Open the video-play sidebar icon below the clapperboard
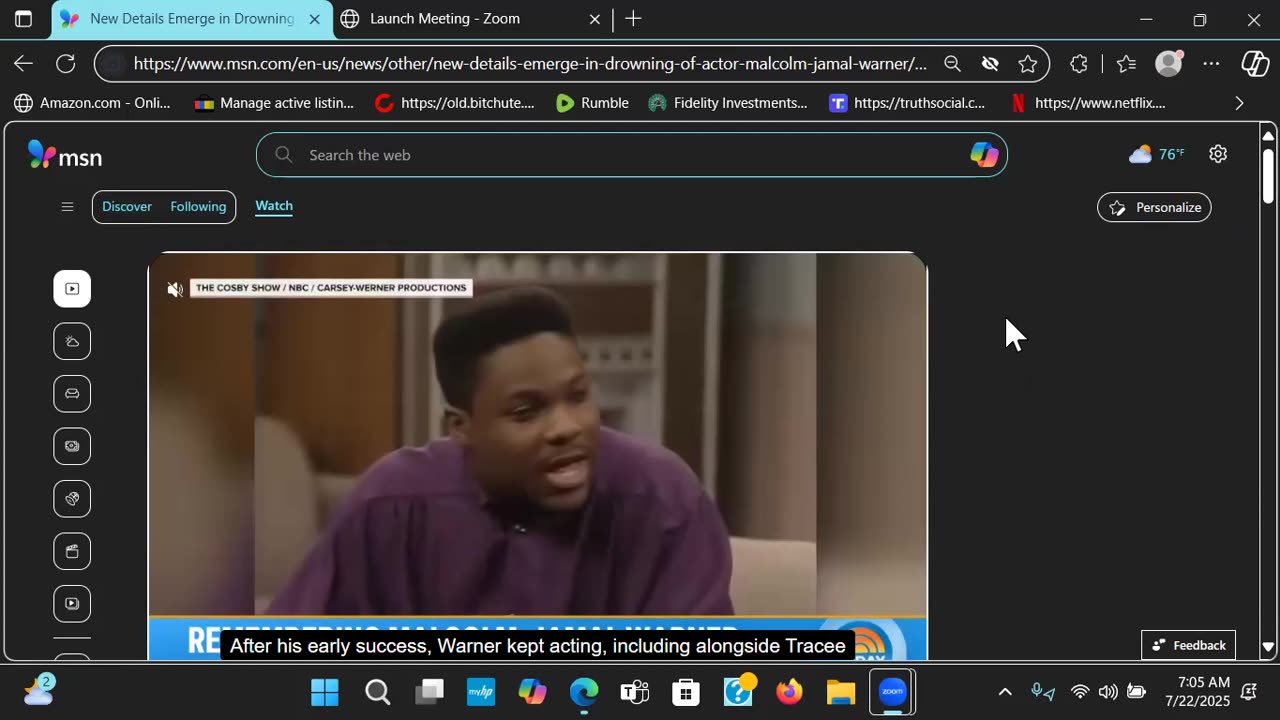 coord(72,604)
